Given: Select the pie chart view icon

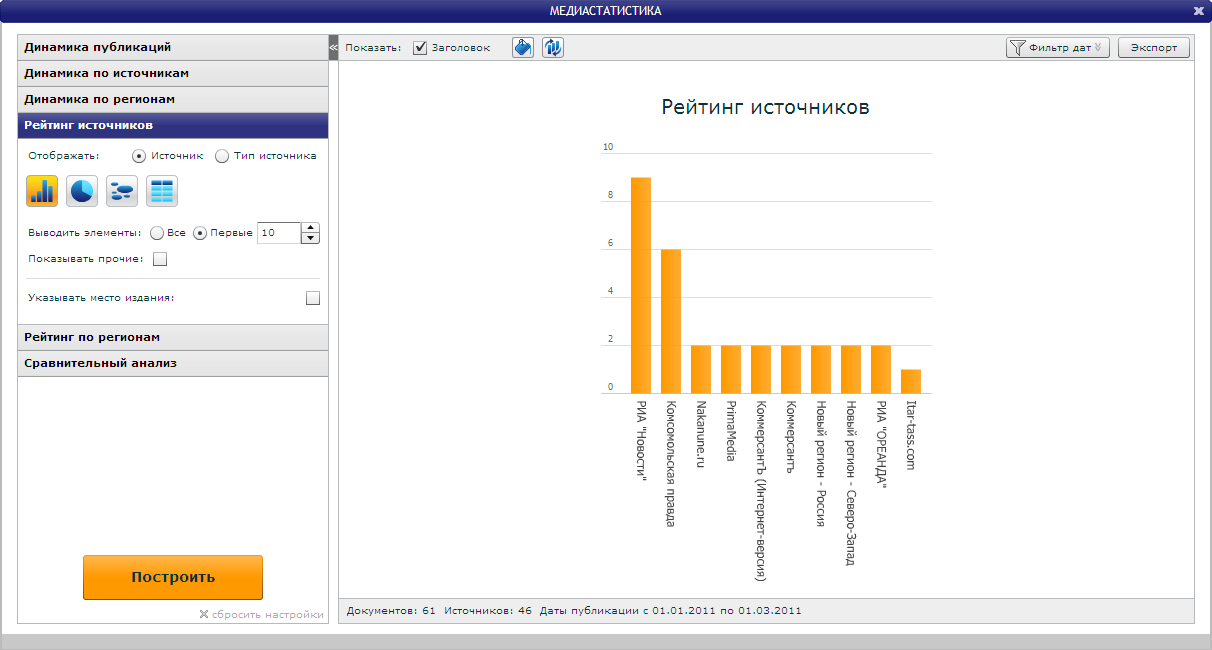Looking at the screenshot, I should pos(82,190).
